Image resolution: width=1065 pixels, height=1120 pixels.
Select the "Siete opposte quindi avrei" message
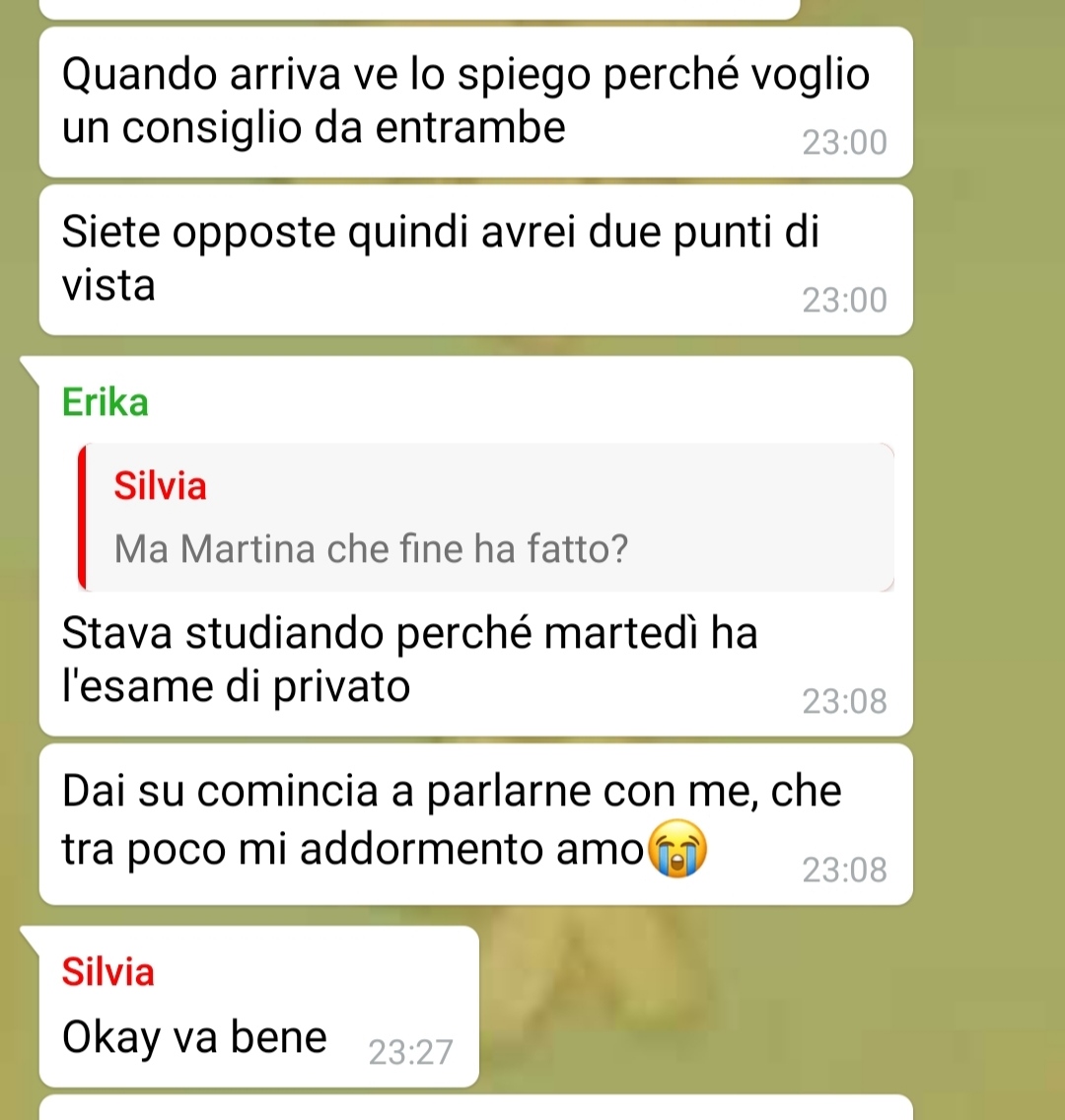475,260
